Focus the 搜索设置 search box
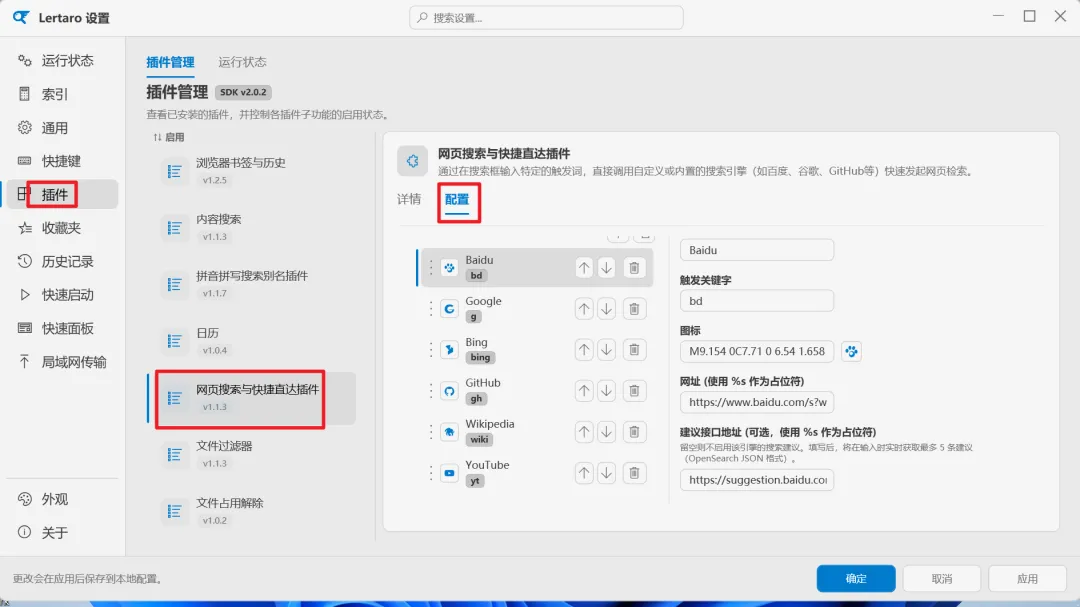Image resolution: width=1080 pixels, height=607 pixels. click(x=546, y=18)
